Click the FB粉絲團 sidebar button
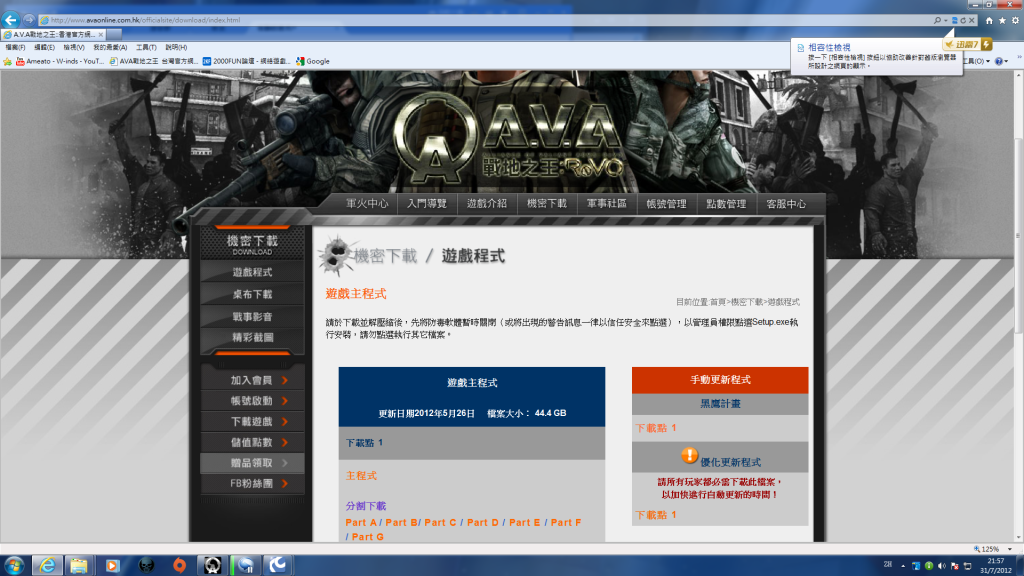The height and width of the screenshot is (576, 1024). [x=252, y=484]
